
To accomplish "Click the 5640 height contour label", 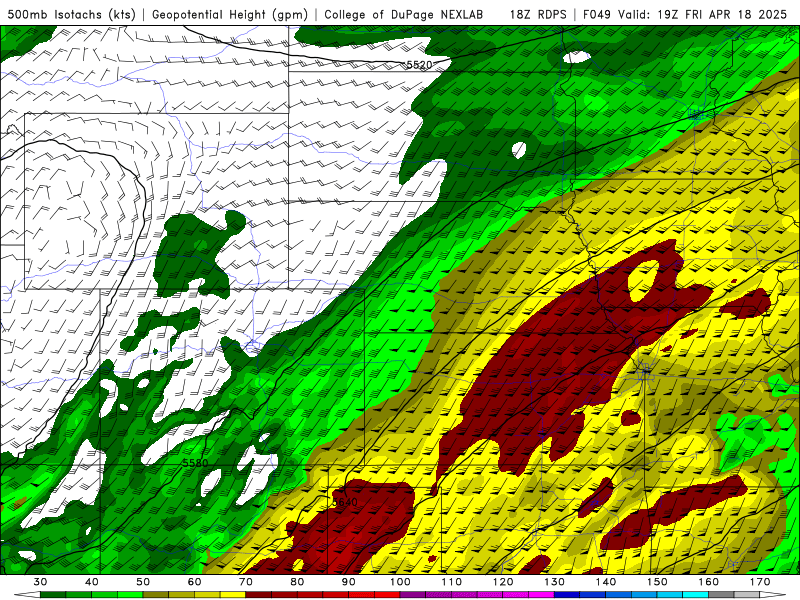I will 345,502.
